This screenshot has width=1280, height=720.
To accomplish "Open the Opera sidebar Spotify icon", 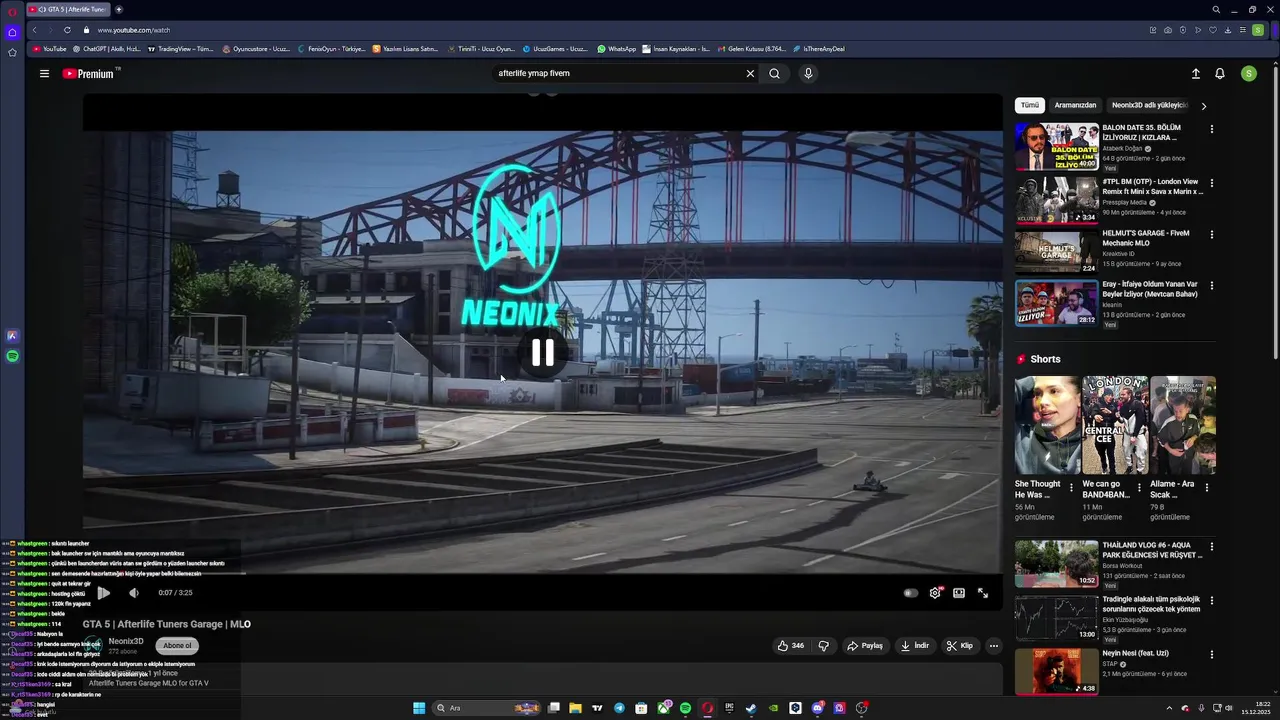I will 12,356.
